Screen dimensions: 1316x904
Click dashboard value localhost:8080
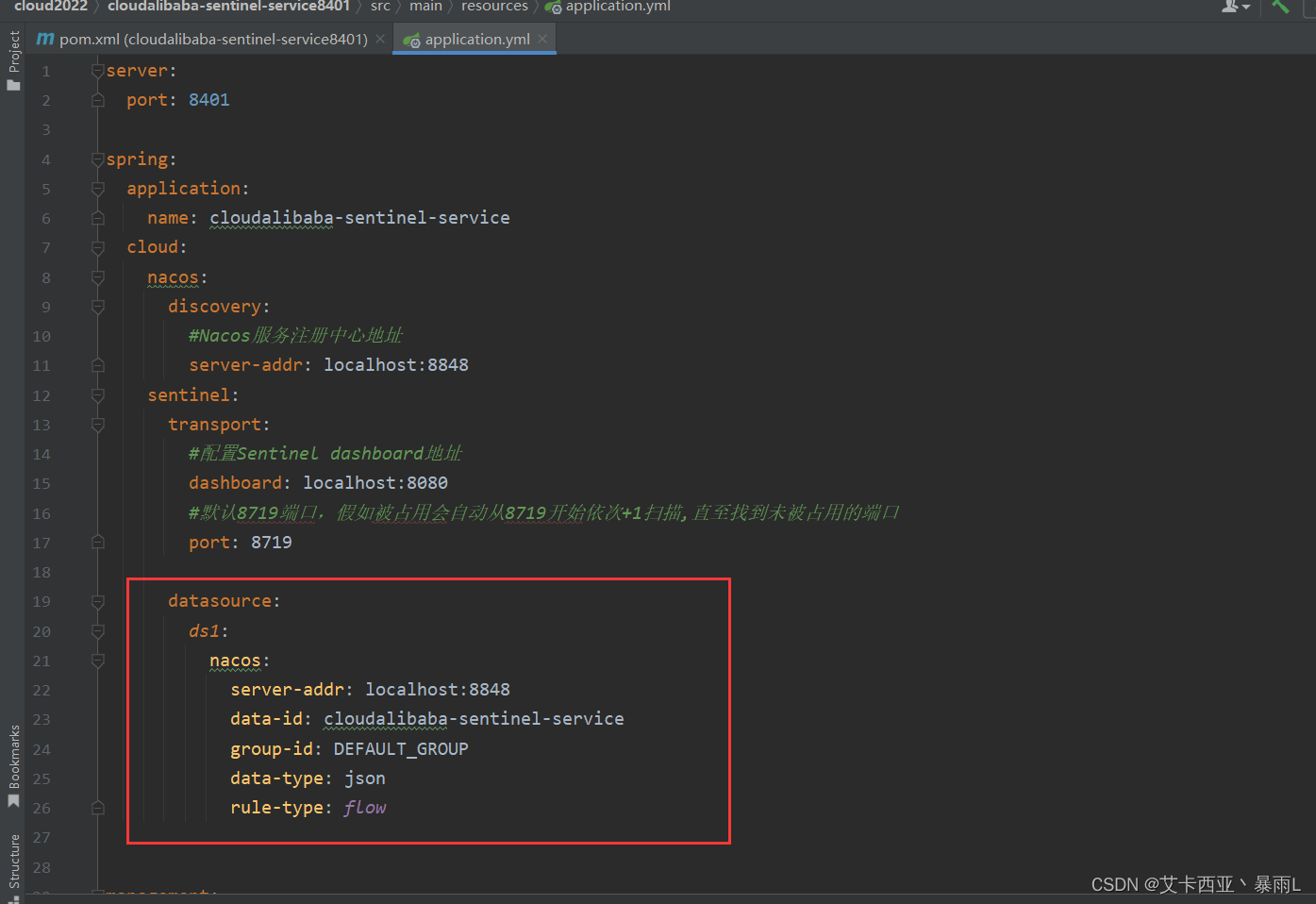[x=375, y=483]
